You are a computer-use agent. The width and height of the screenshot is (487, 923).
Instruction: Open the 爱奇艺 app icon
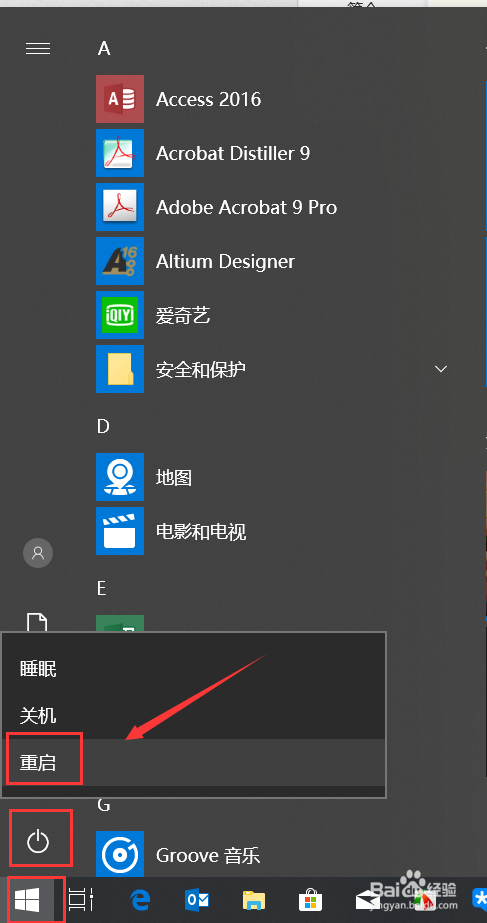click(120, 316)
